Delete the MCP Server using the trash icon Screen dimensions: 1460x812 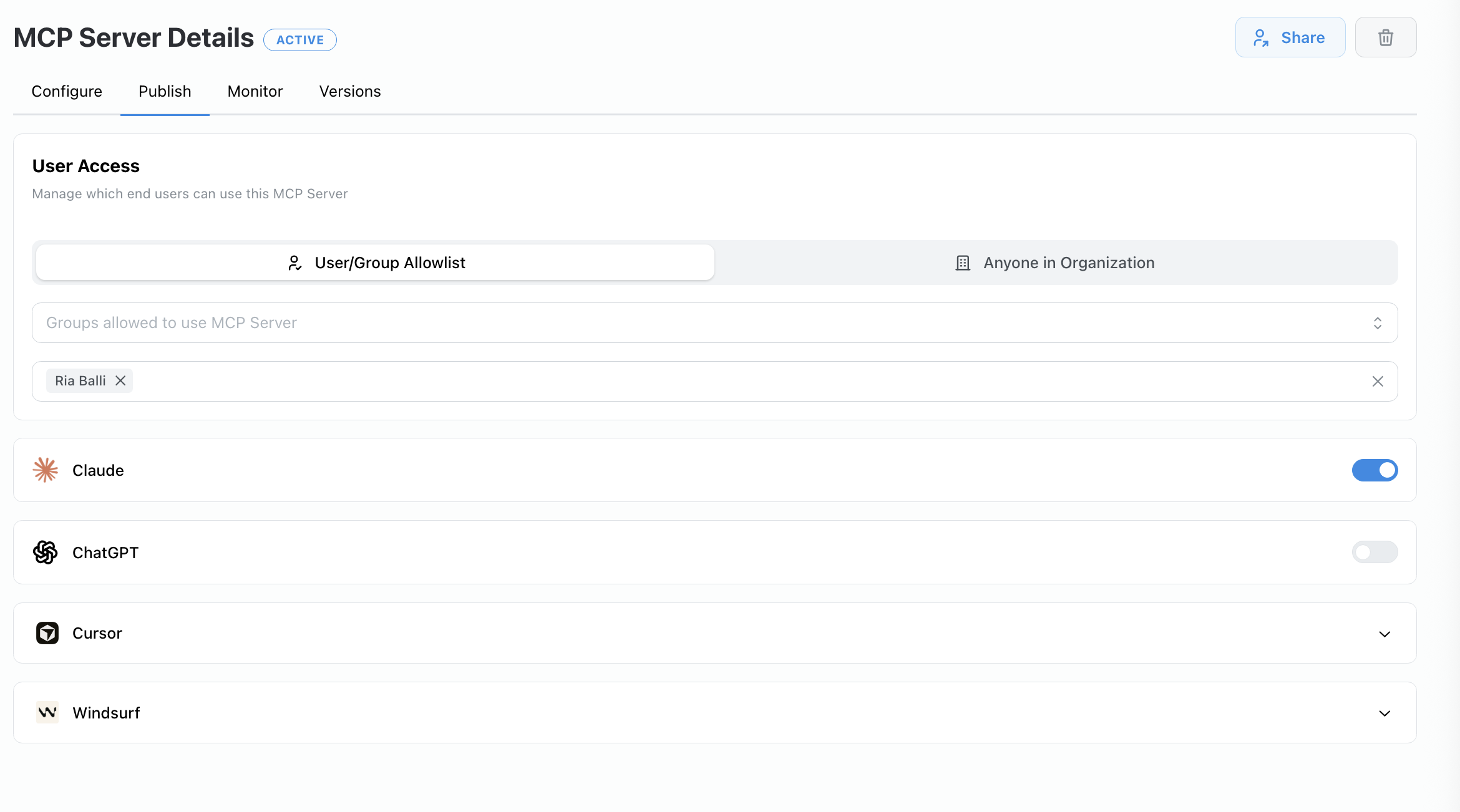point(1385,37)
